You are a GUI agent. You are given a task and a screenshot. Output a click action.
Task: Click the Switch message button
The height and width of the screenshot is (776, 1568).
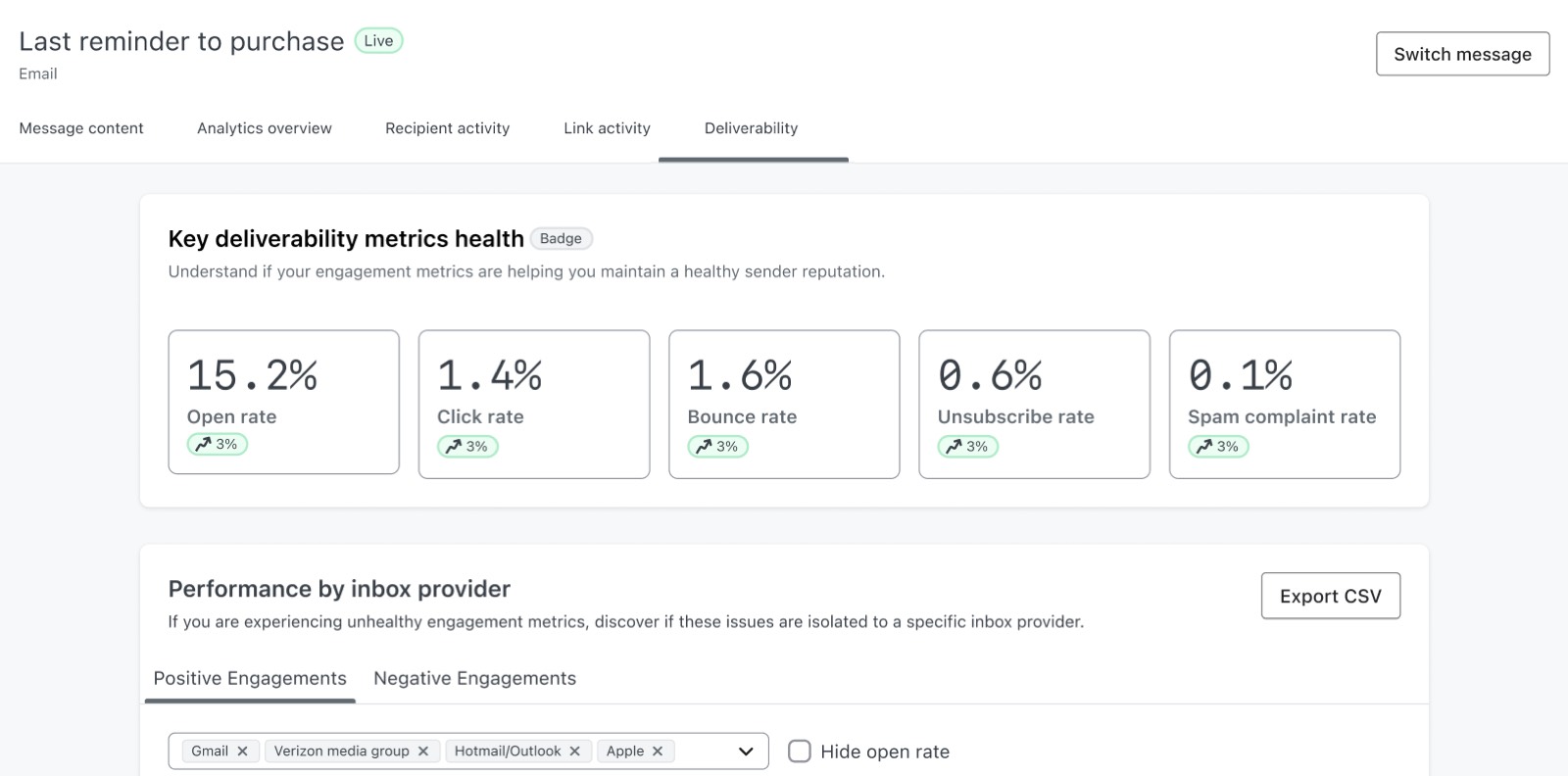[x=1462, y=54]
